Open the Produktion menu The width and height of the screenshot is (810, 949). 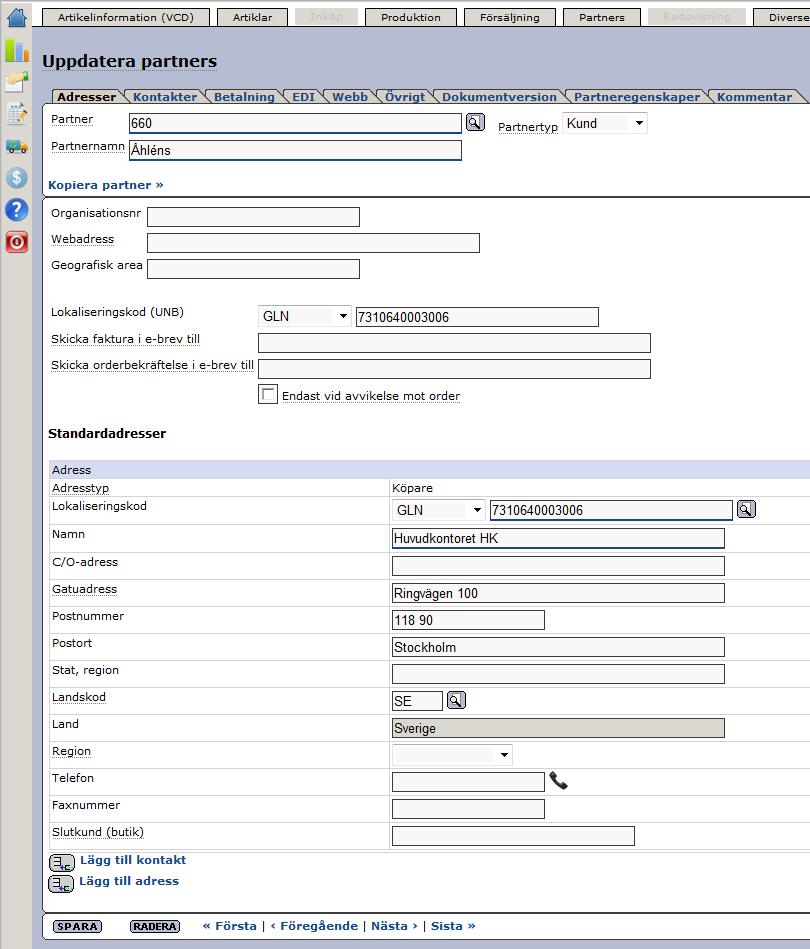click(411, 17)
